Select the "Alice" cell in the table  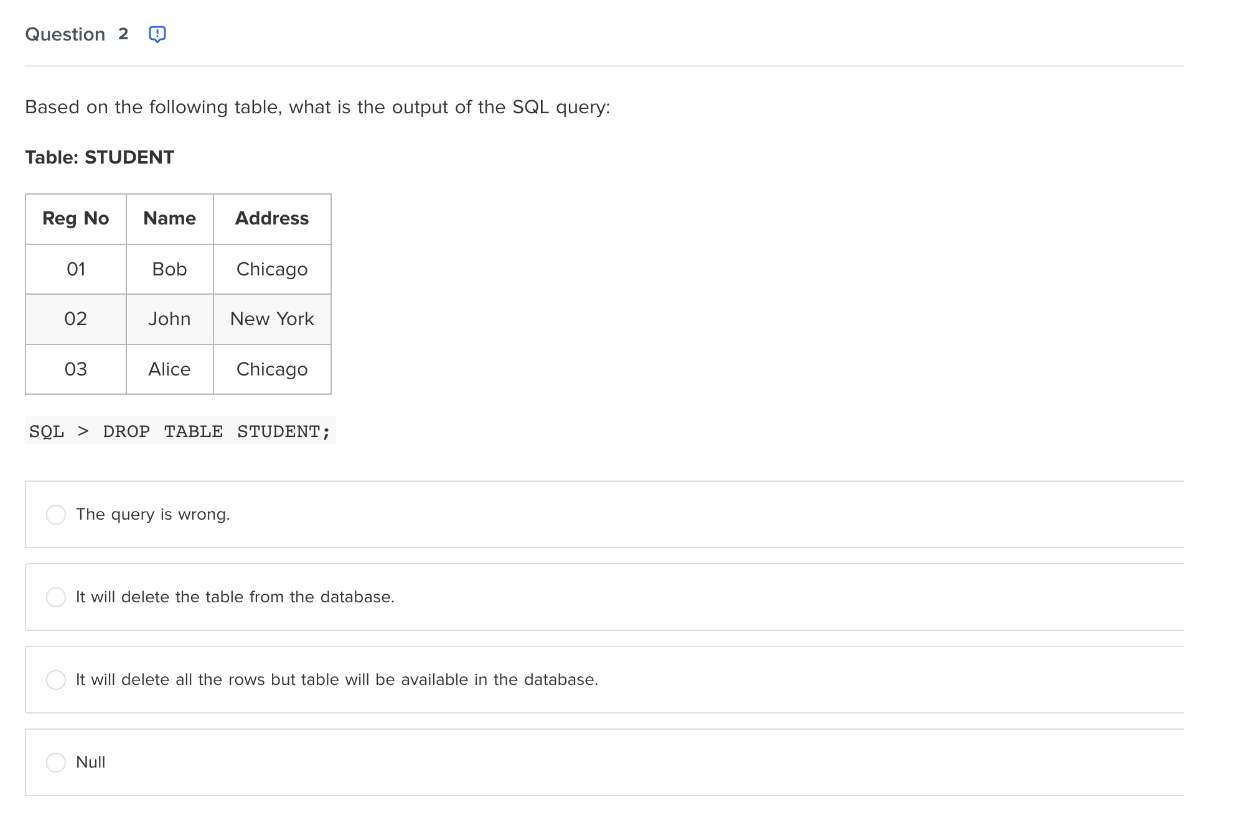(x=170, y=369)
